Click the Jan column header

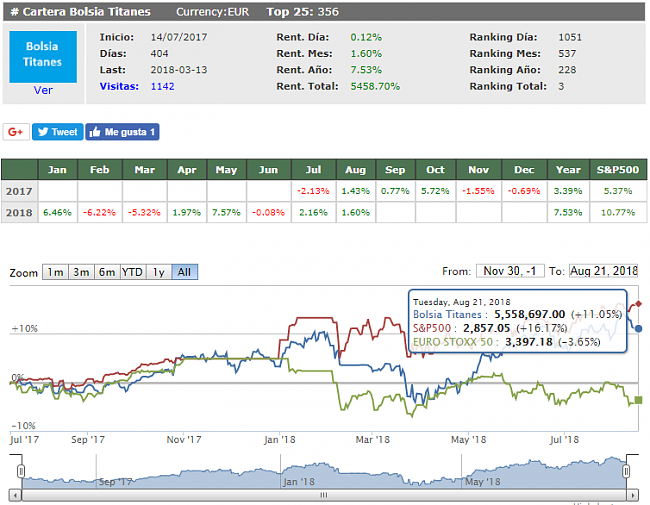(x=57, y=170)
